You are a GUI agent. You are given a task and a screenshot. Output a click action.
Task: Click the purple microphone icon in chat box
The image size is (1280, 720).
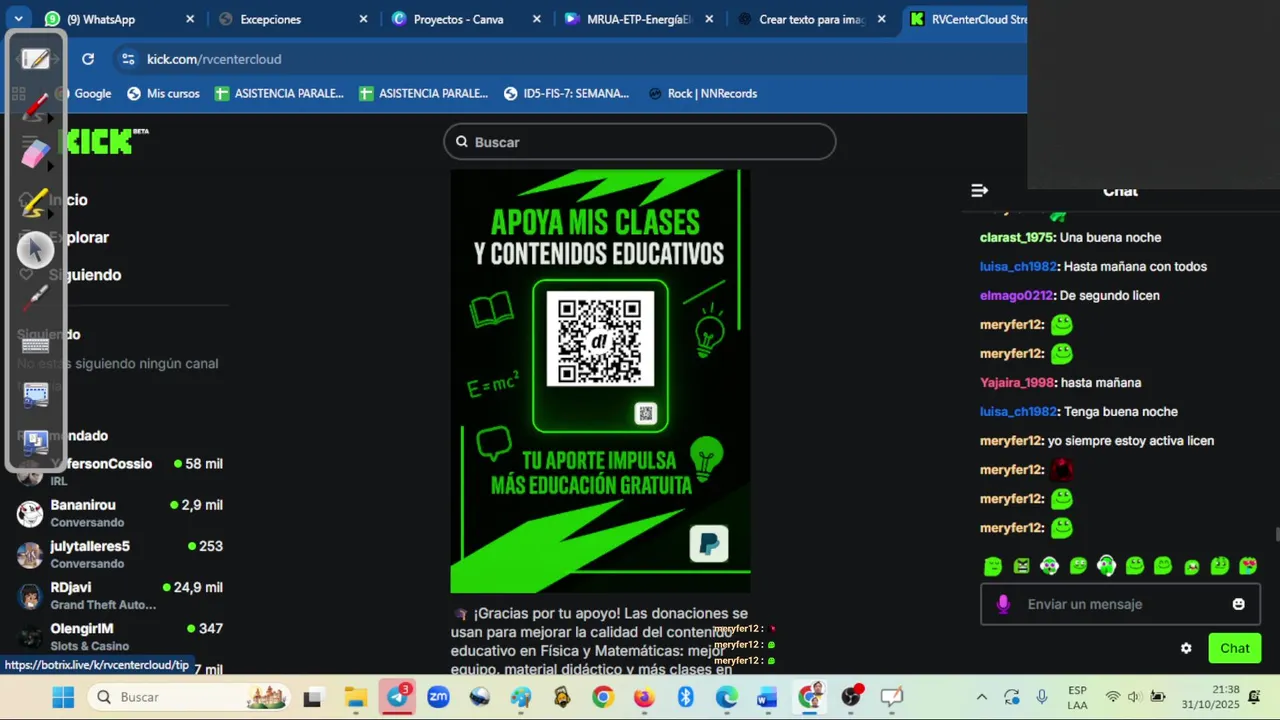click(1003, 604)
